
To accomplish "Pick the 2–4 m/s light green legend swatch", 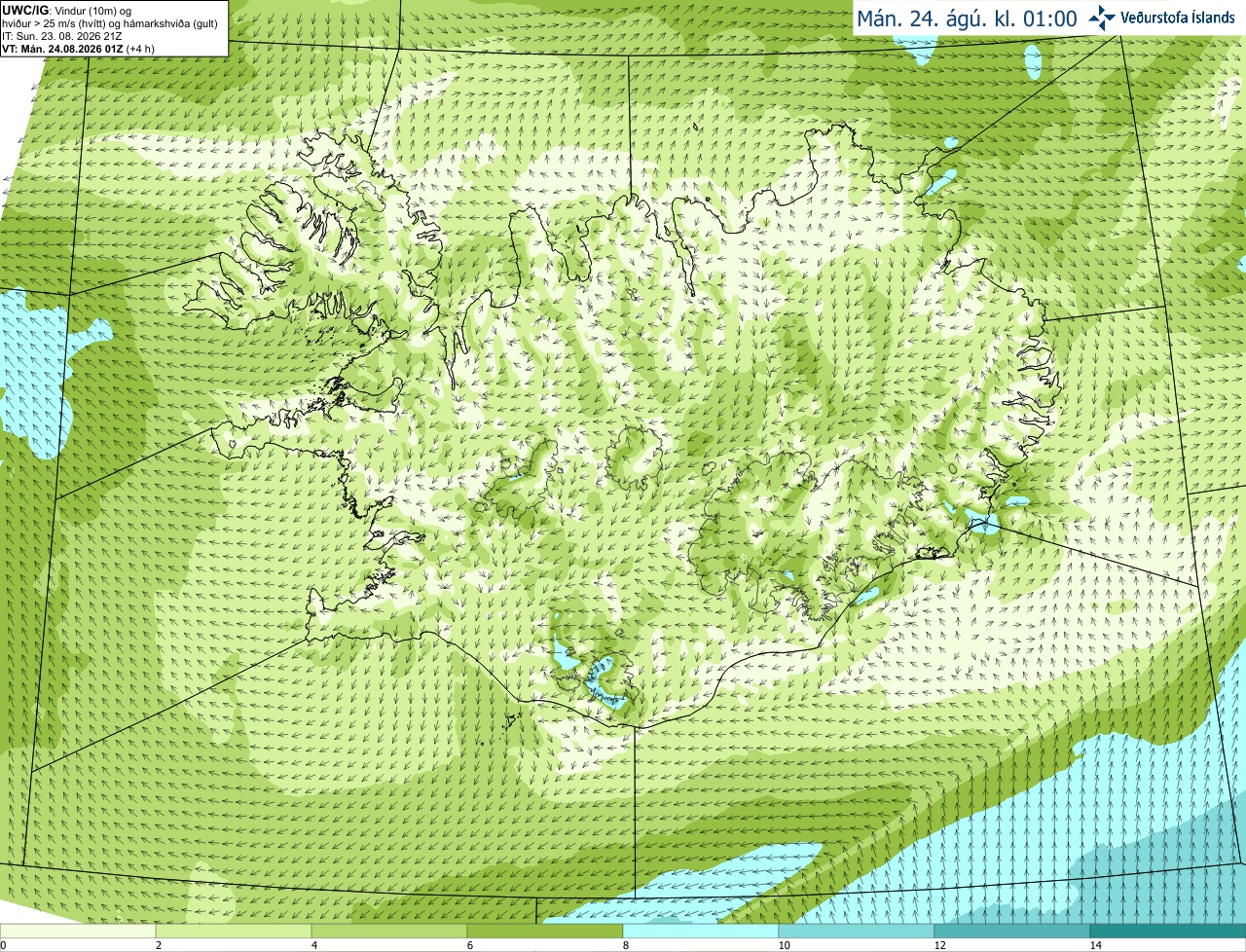I will [234, 932].
